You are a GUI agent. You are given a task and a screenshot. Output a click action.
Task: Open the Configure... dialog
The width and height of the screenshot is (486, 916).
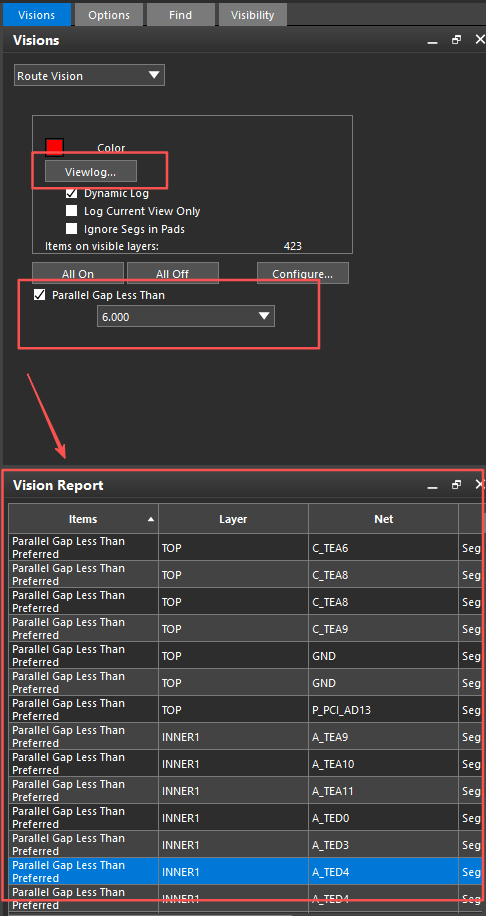pyautogui.click(x=303, y=273)
